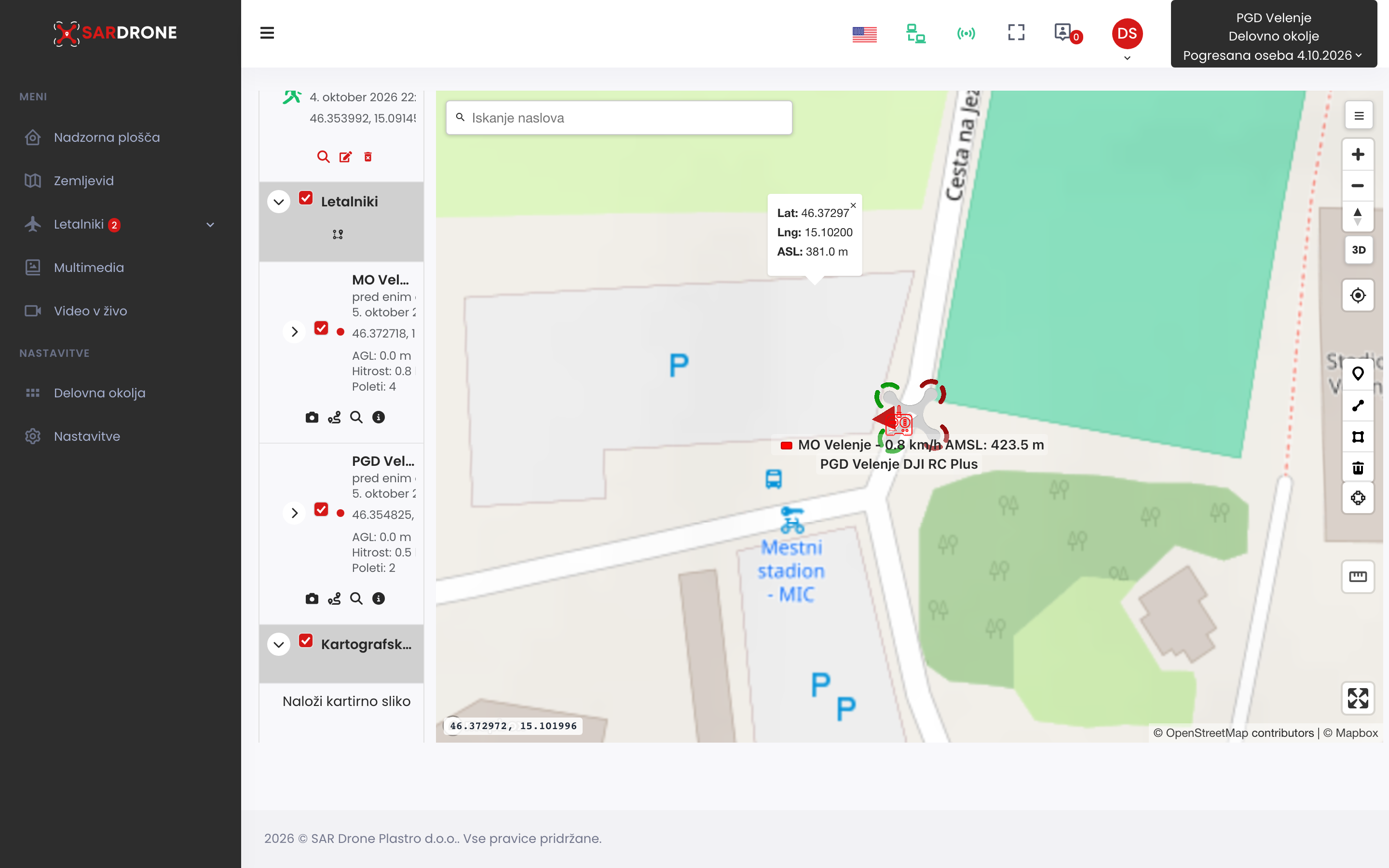Delete the missing person marker with the trash icon
The image size is (1389, 868).
368,157
